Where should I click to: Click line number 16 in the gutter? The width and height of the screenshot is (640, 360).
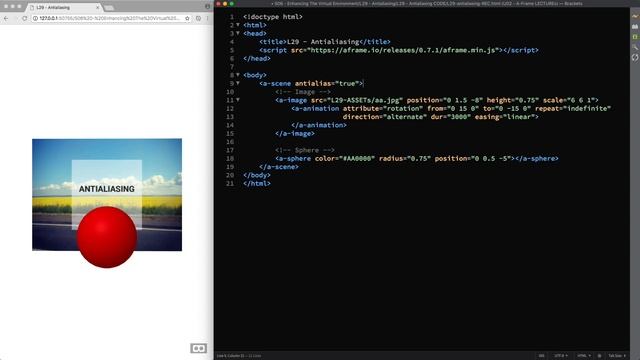(230, 142)
